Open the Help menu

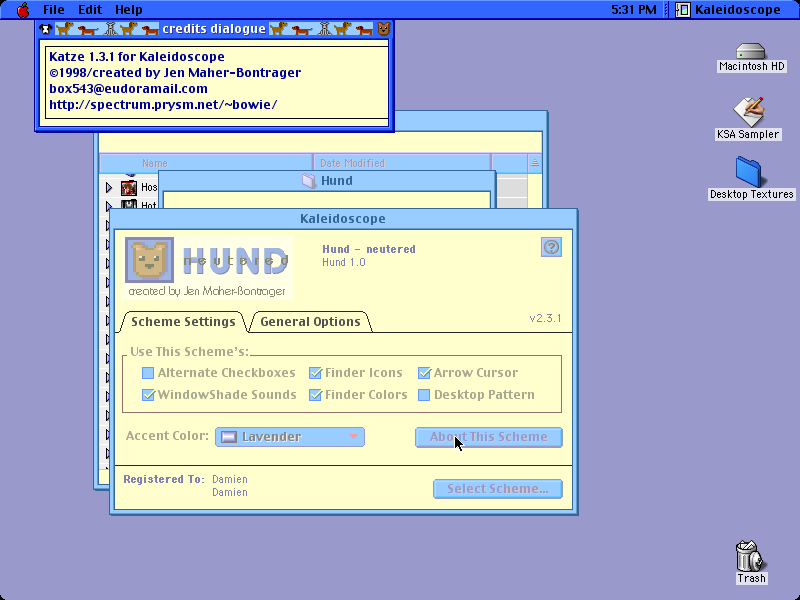tap(129, 10)
